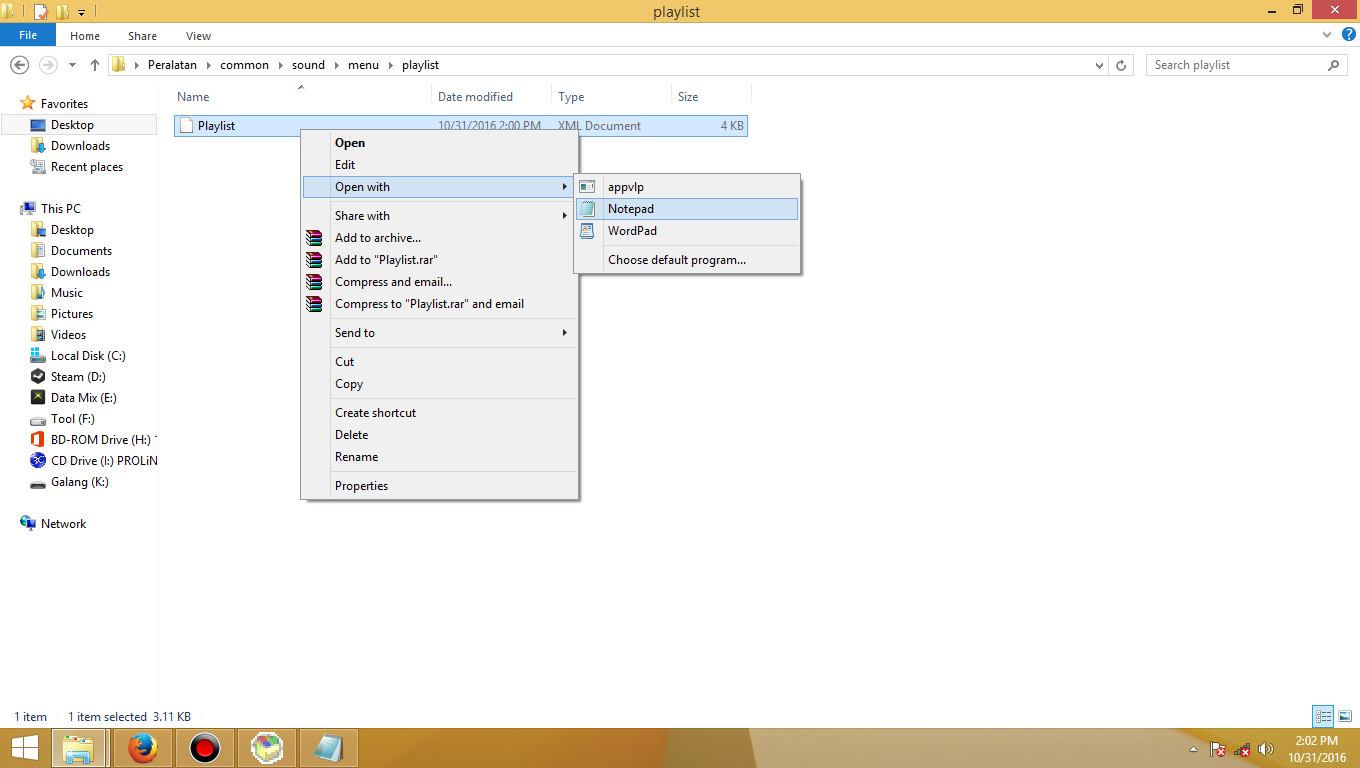Screen dimensions: 1360x768
Task: Switch to the Home ribbon tab
Action: 85,36
